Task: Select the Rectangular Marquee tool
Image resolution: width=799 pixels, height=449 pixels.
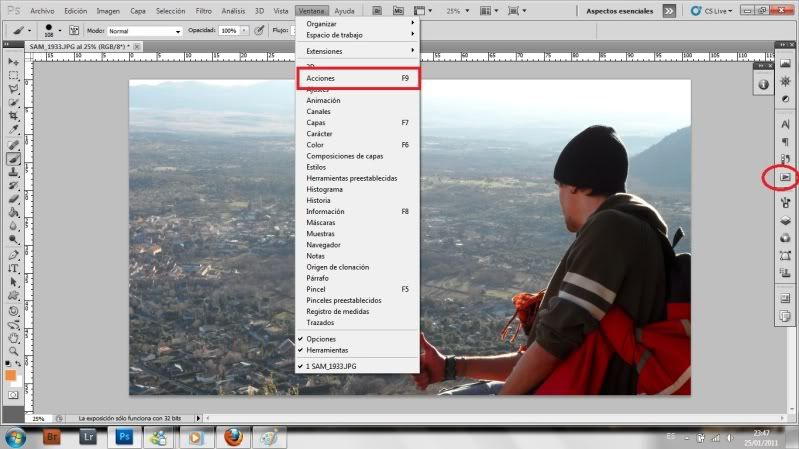Action: pyautogui.click(x=13, y=75)
